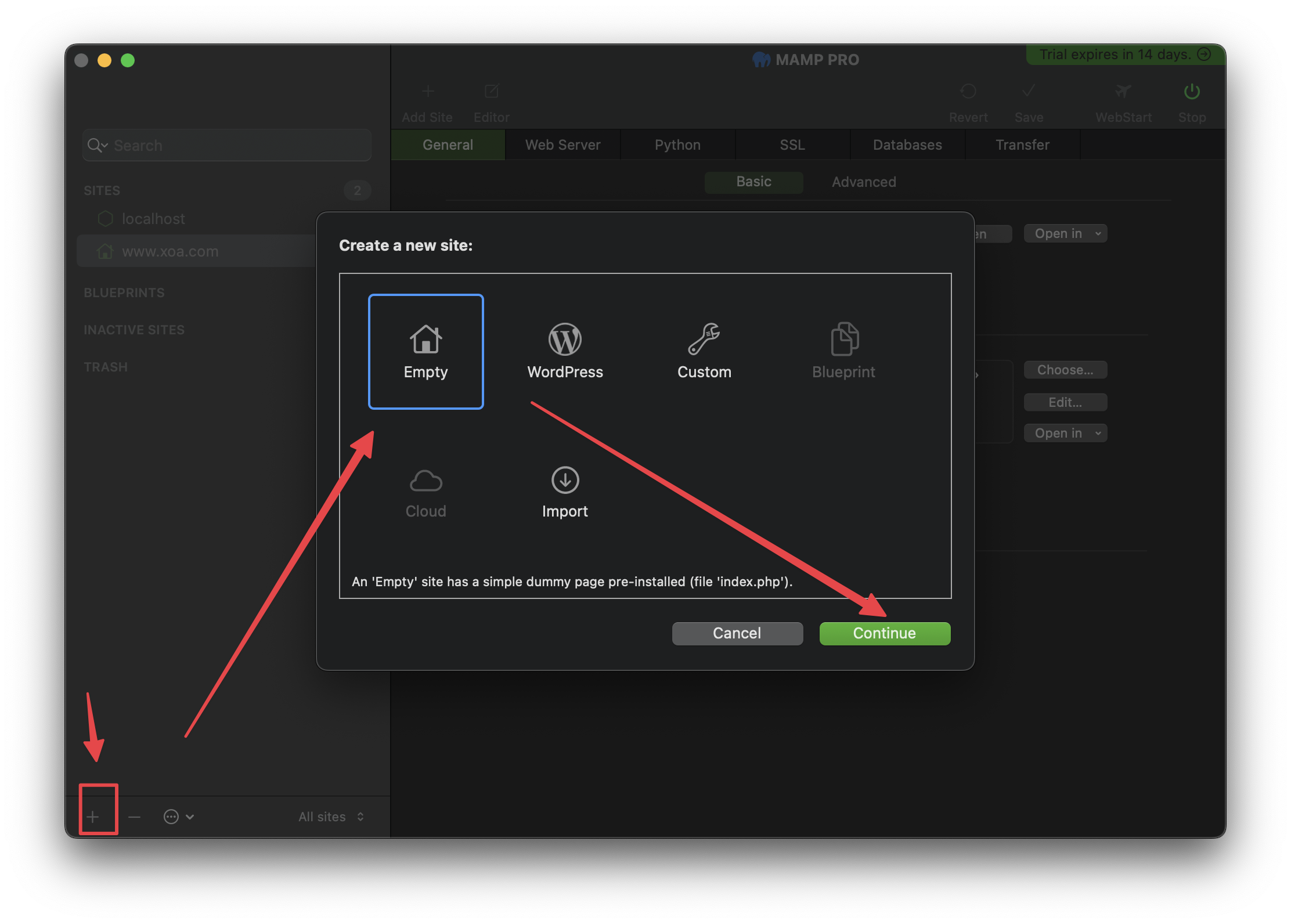1291x924 pixels.
Task: Open the Databases tab
Action: [x=907, y=145]
